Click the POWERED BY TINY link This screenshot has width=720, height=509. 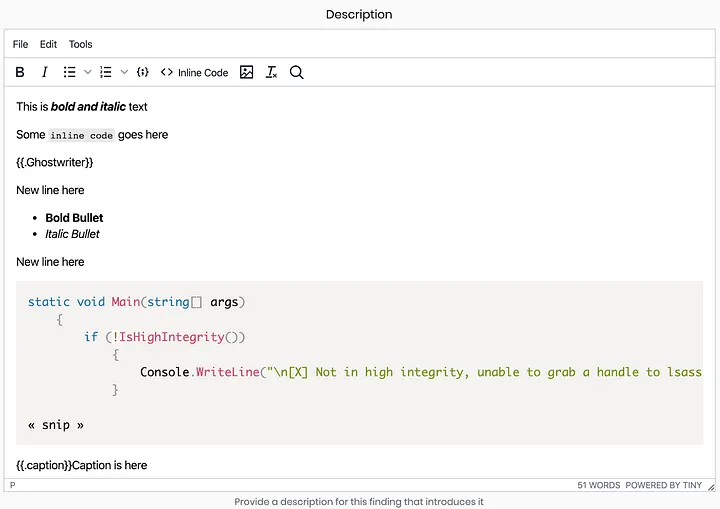(666, 485)
